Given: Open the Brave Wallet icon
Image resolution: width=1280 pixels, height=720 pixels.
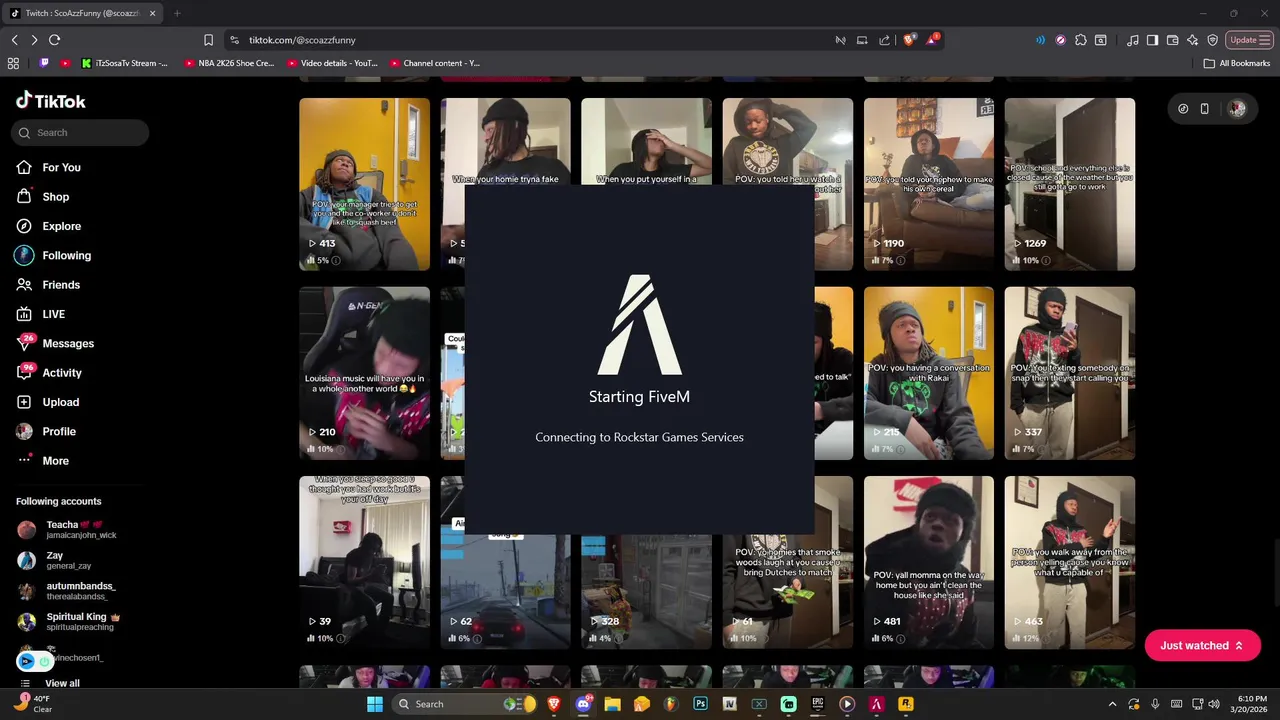Looking at the screenshot, I should [1172, 40].
